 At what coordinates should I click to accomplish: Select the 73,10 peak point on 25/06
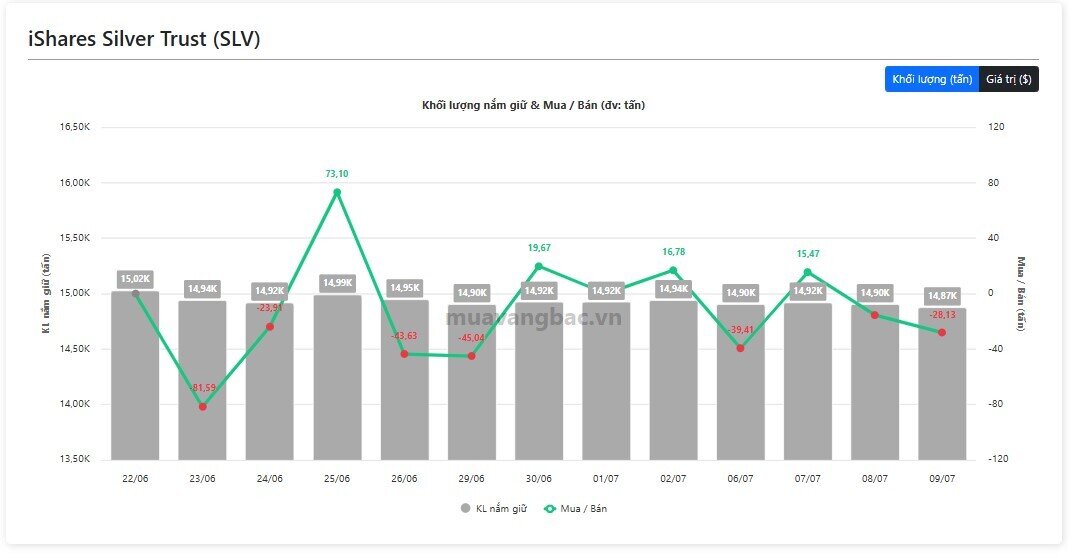(337, 192)
